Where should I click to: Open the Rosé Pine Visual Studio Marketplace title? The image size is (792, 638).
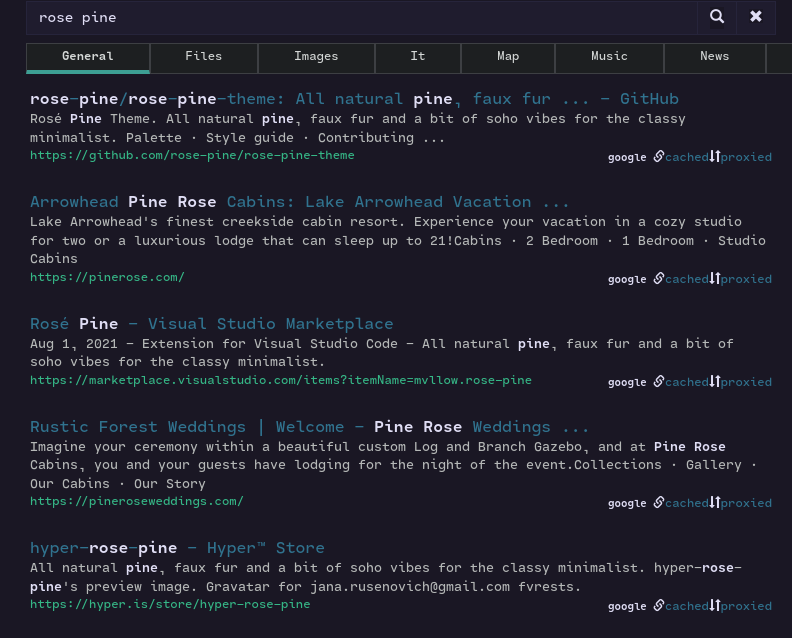[212, 324]
